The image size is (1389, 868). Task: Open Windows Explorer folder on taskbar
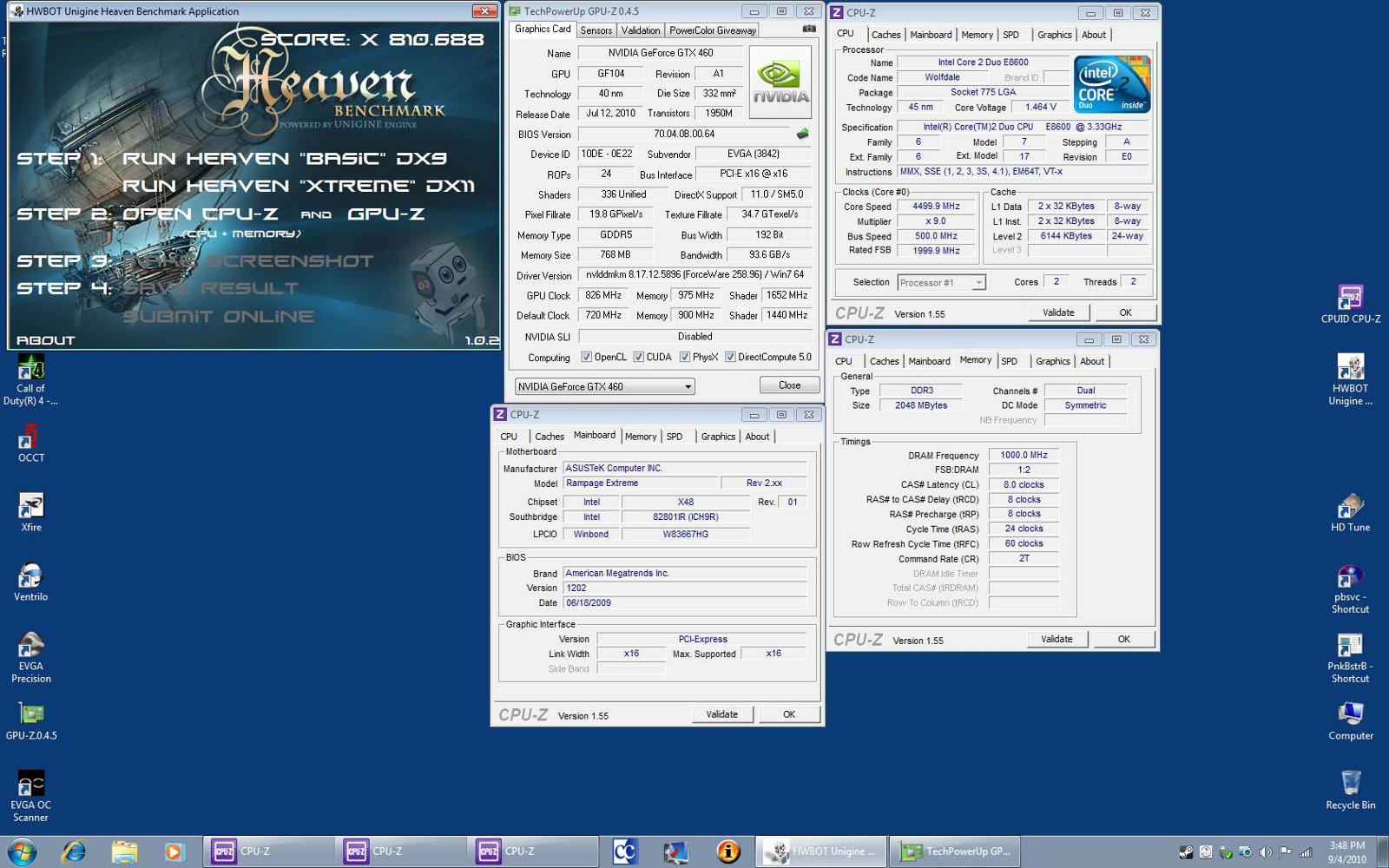(124, 852)
